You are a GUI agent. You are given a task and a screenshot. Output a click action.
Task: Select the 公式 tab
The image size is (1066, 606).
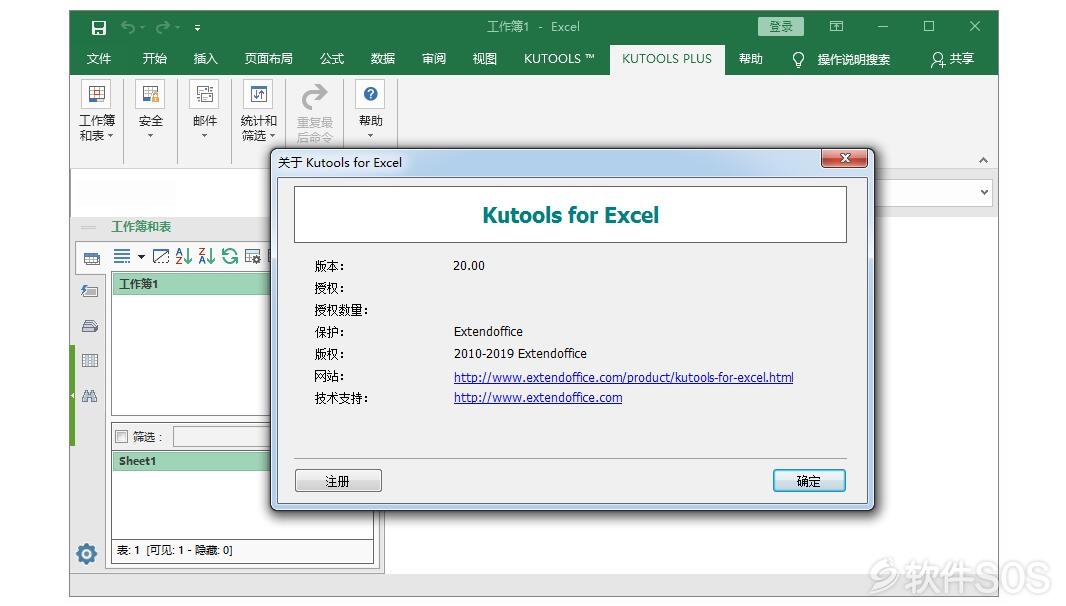pos(332,59)
